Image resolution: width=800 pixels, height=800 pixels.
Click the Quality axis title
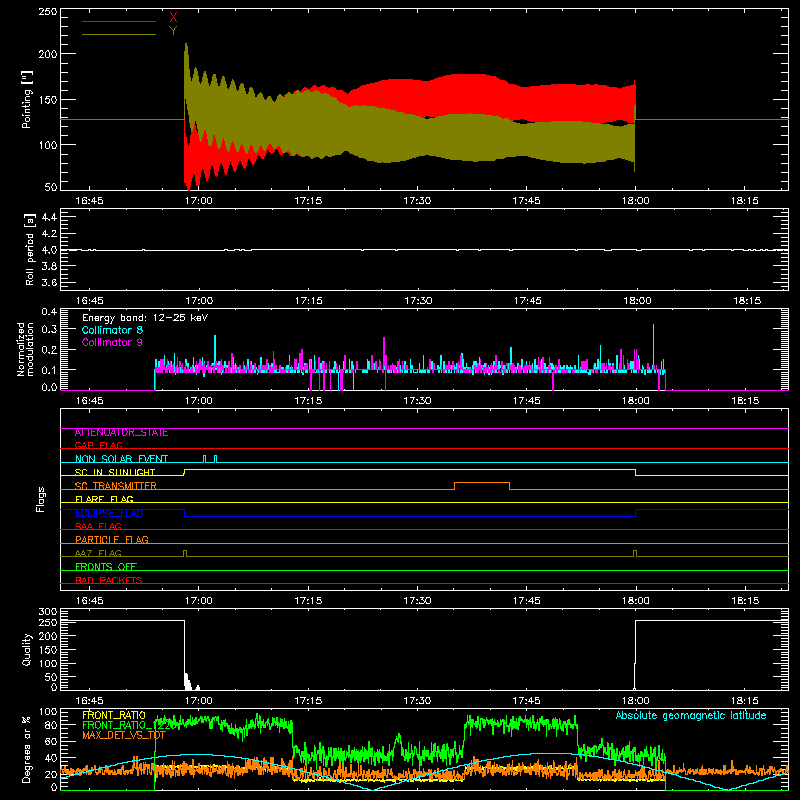(x=27, y=649)
